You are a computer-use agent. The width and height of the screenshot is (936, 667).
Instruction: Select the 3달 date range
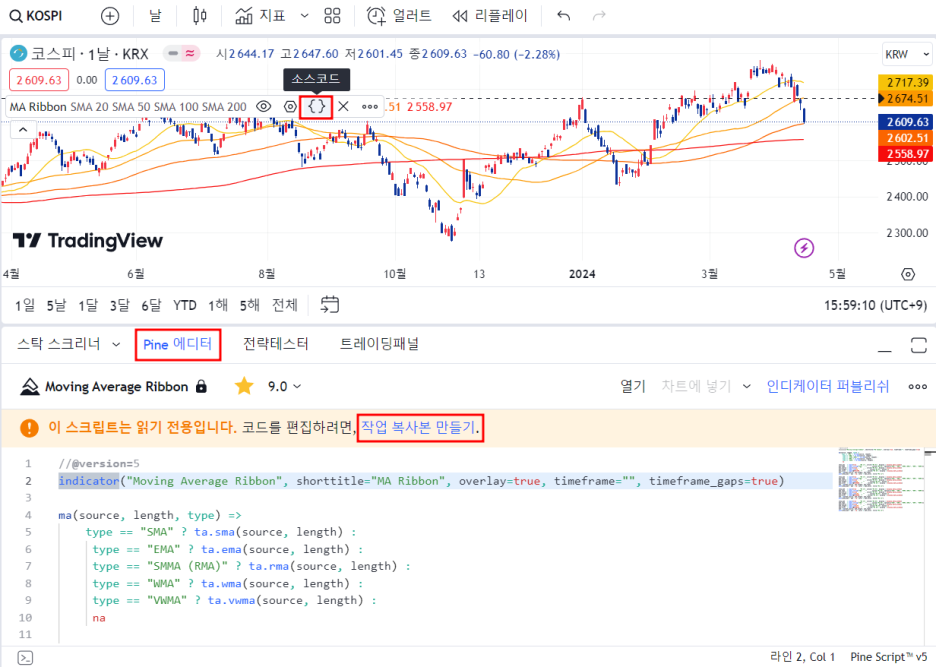pyautogui.click(x=119, y=306)
